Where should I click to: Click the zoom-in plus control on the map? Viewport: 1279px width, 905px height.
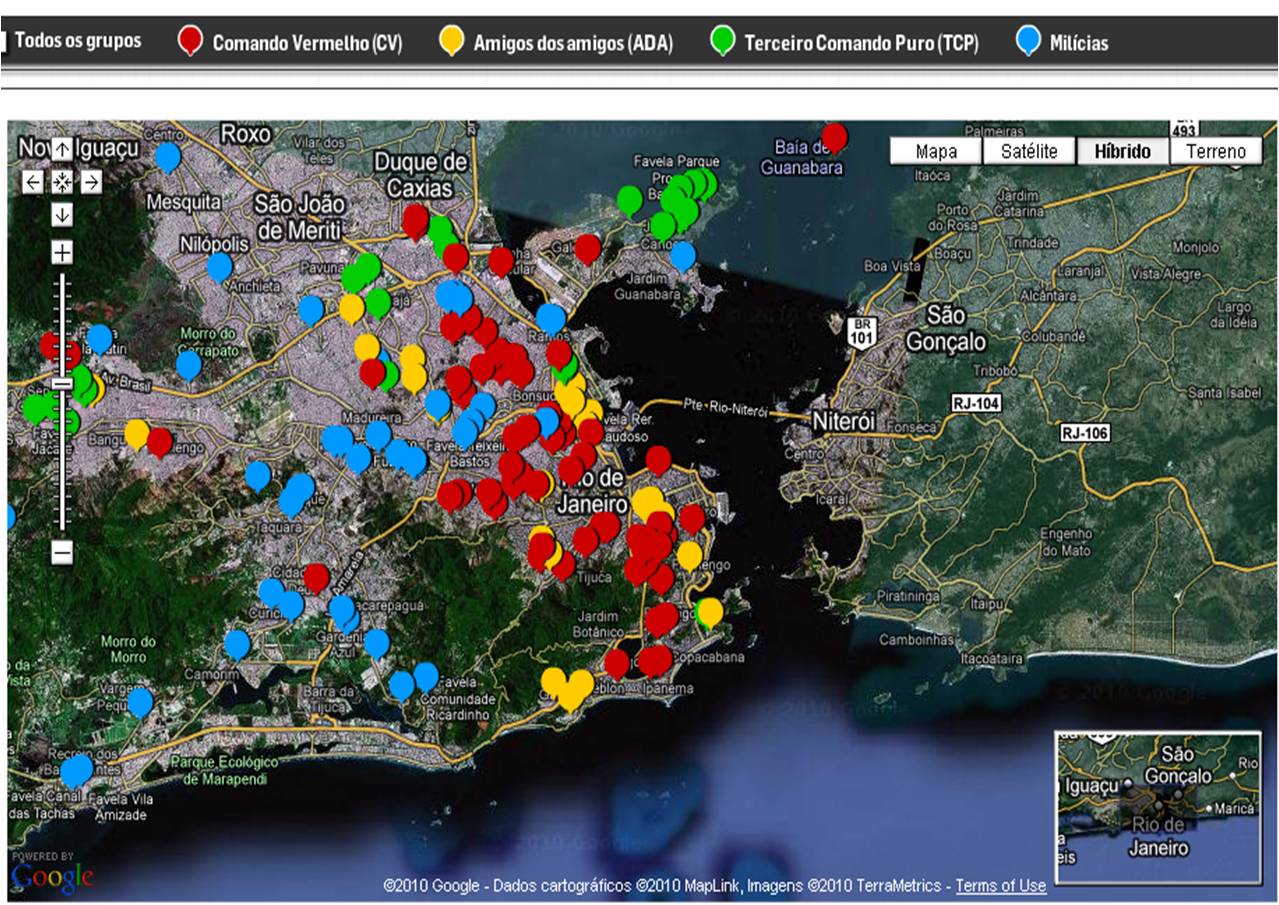coord(62,254)
